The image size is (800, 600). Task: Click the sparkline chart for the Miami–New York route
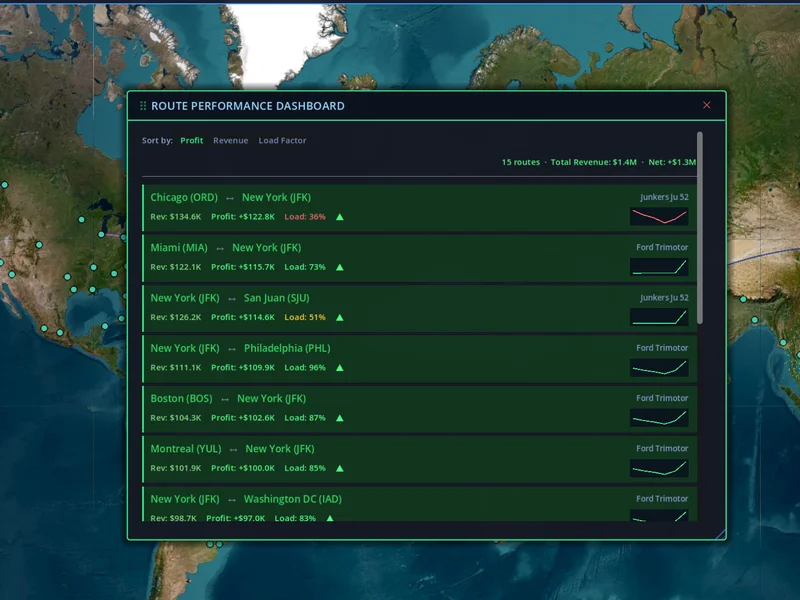pos(658,267)
